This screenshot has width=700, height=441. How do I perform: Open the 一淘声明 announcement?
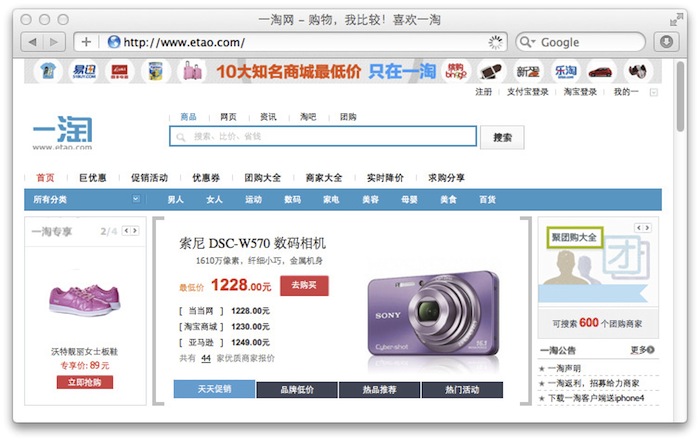pyautogui.click(x=564, y=369)
